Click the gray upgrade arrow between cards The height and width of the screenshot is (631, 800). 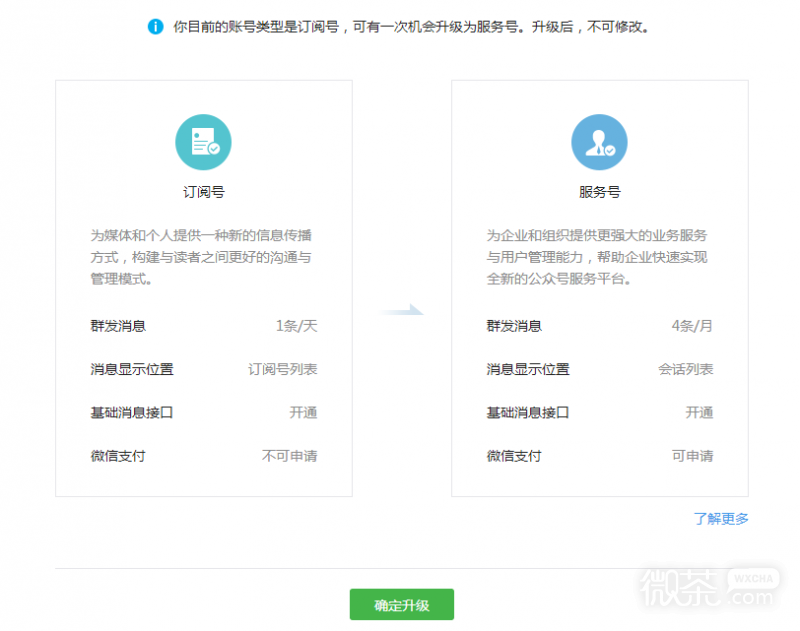pos(400,310)
